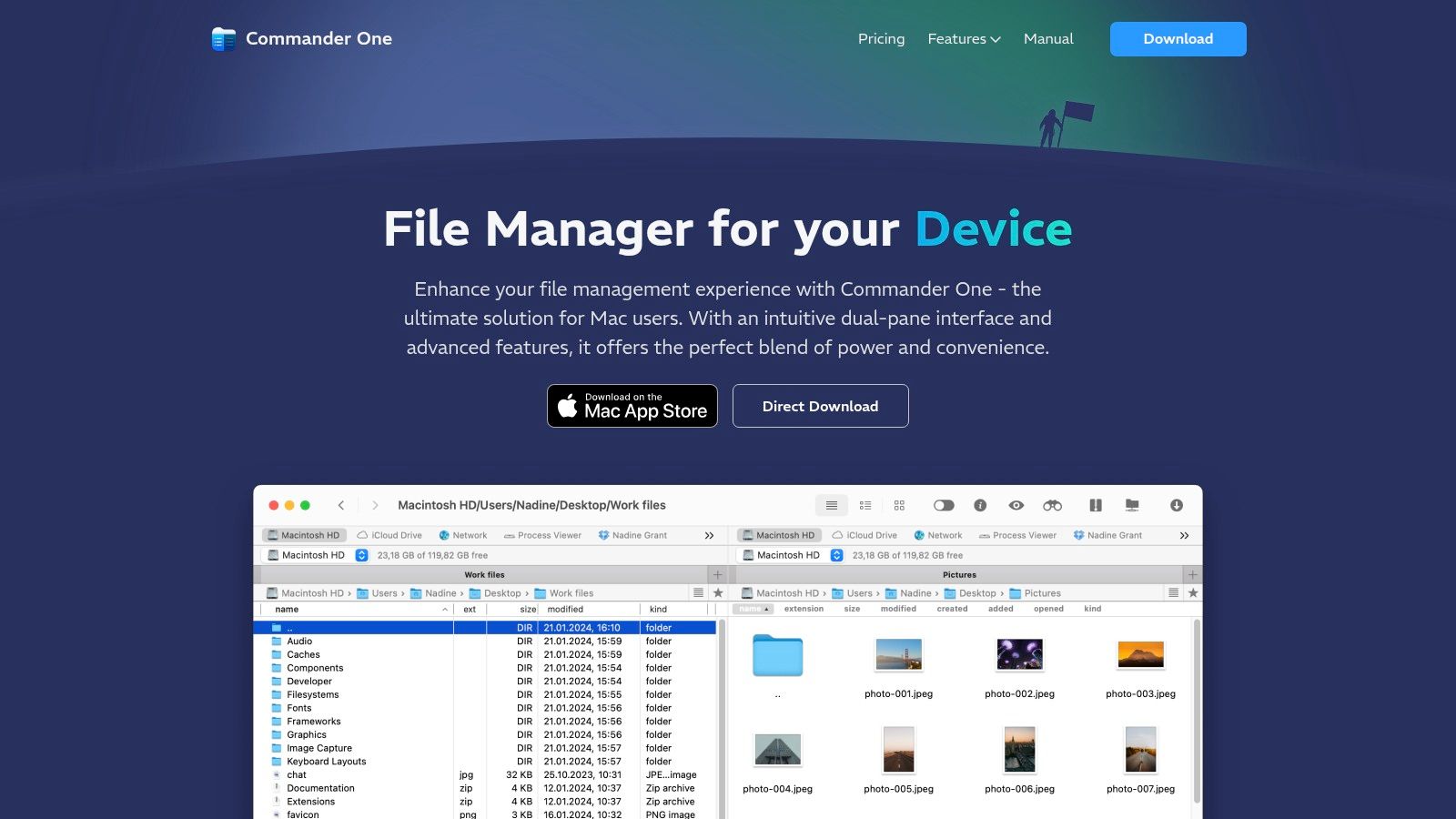Toggle the Quick Look eye icon
Image resolution: width=1456 pixels, height=819 pixels.
click(x=1016, y=505)
